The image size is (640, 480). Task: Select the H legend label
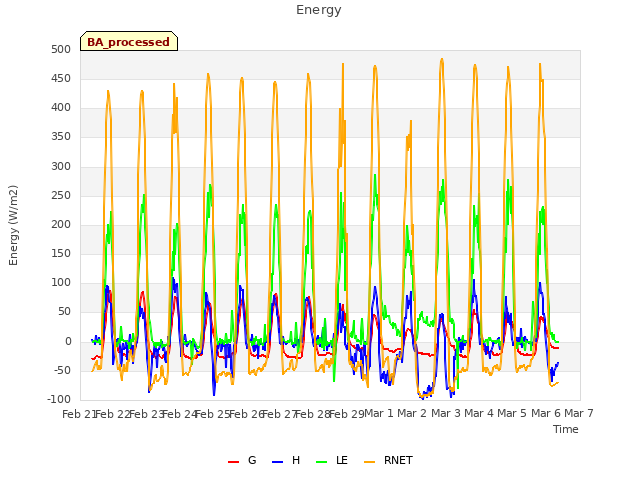click(x=296, y=460)
